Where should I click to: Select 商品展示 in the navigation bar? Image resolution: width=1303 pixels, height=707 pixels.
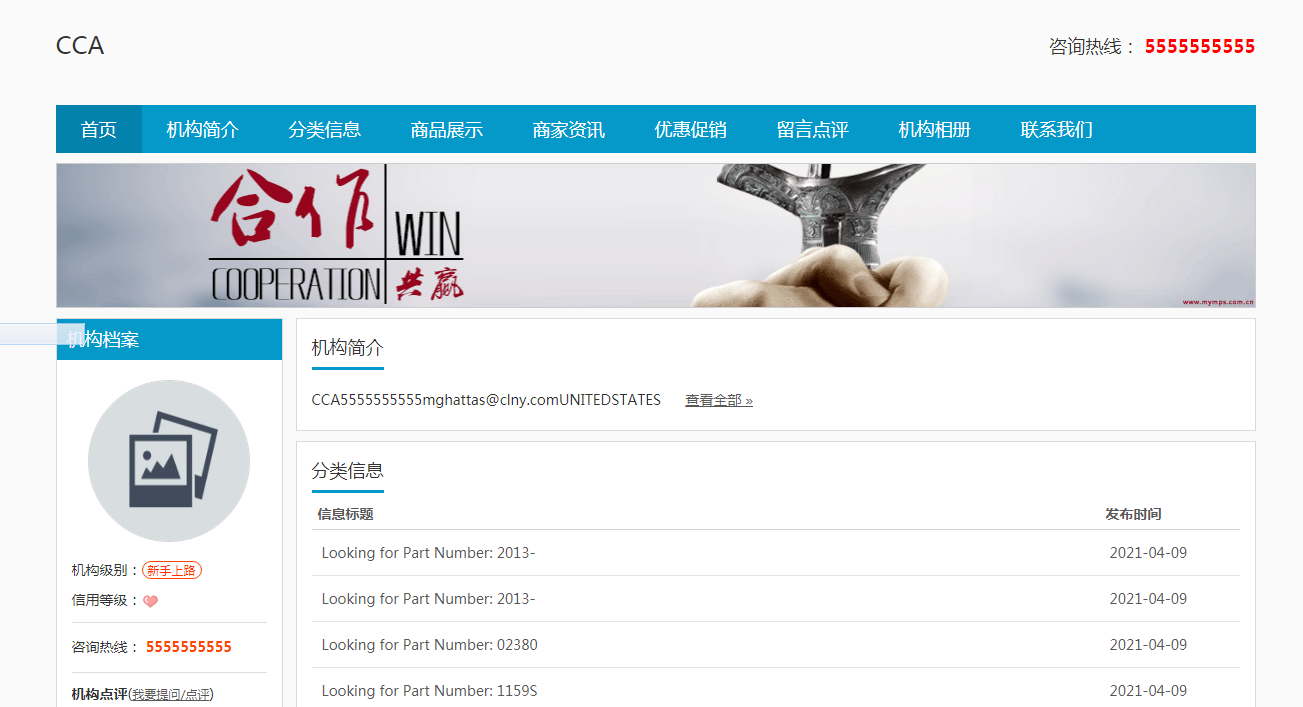[x=446, y=130]
